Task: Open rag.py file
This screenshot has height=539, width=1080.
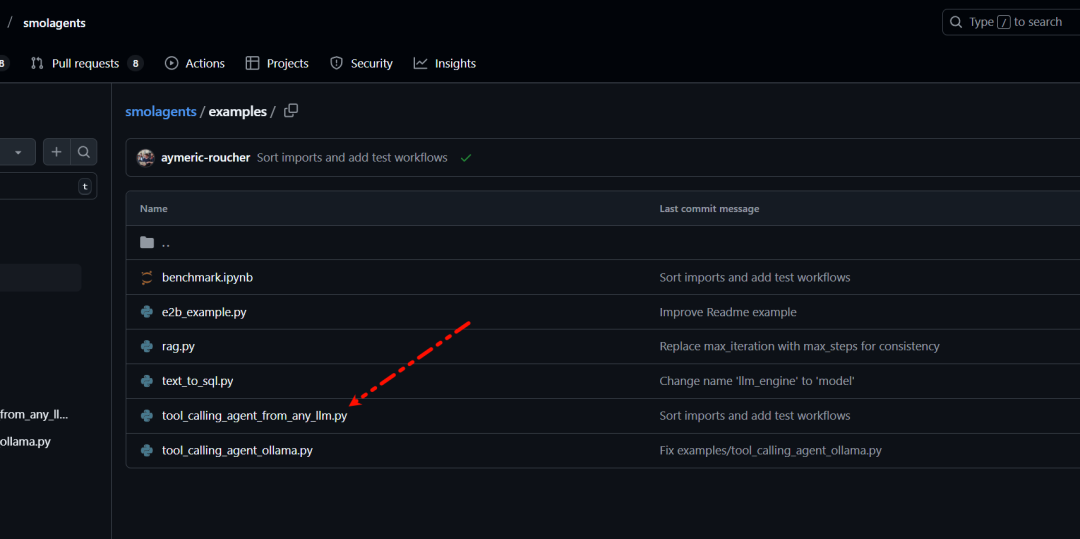Action: 178,346
